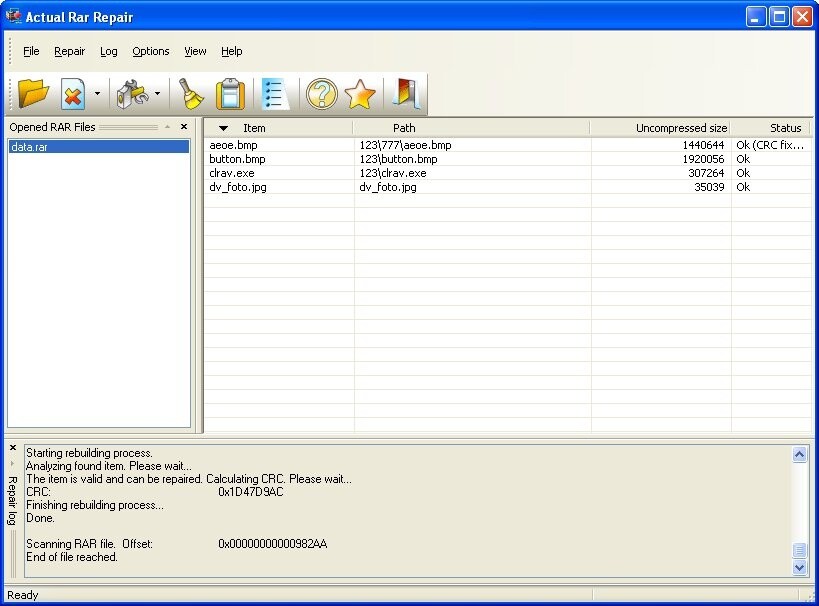Close the Opened RAR Files panel
819x606 pixels.
(x=182, y=126)
